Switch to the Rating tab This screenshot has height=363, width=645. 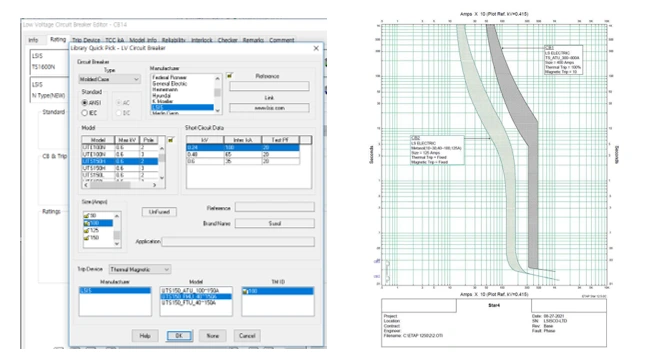(58, 40)
